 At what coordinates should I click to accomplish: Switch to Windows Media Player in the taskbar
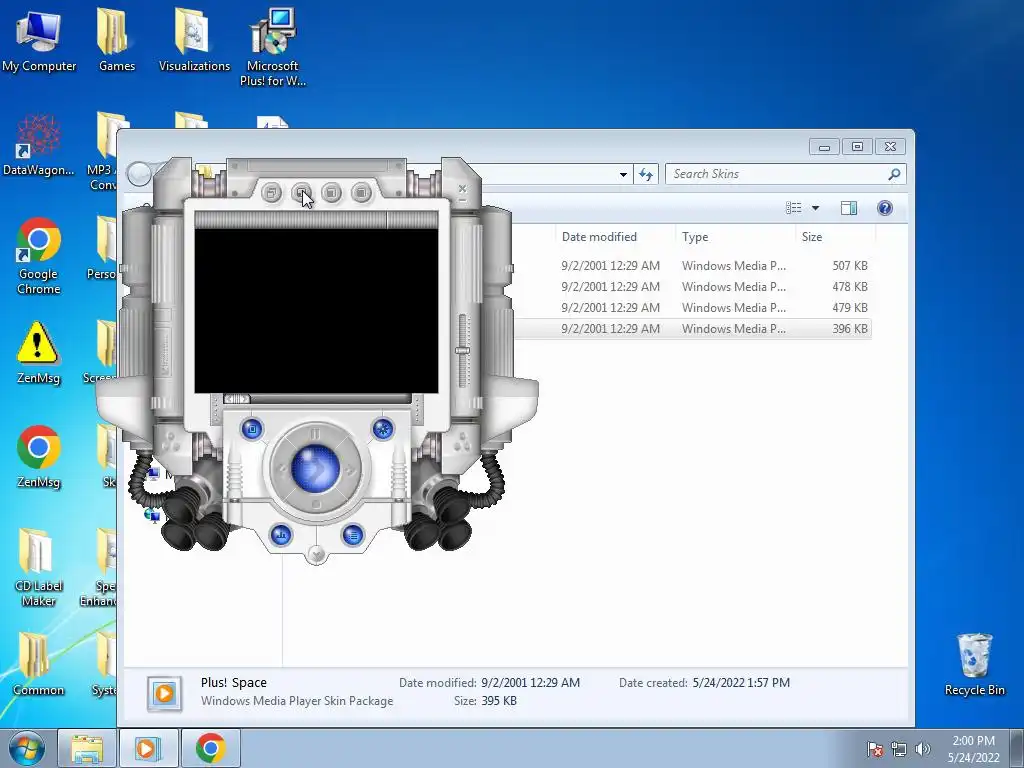148,748
